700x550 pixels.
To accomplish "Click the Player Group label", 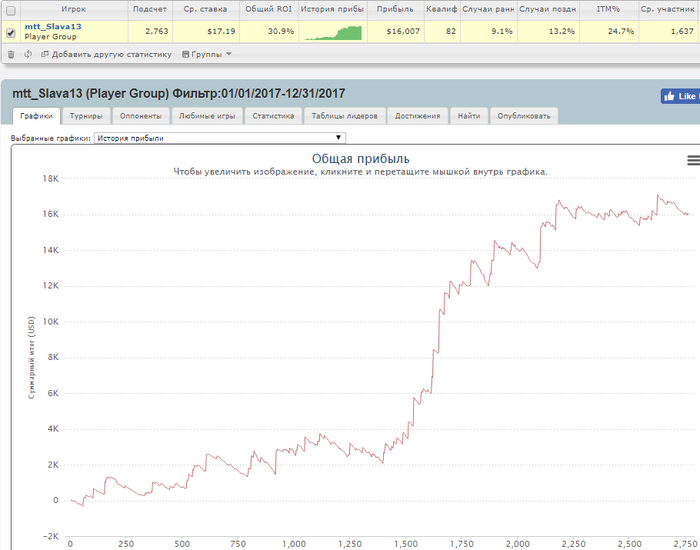I will pyautogui.click(x=50, y=37).
